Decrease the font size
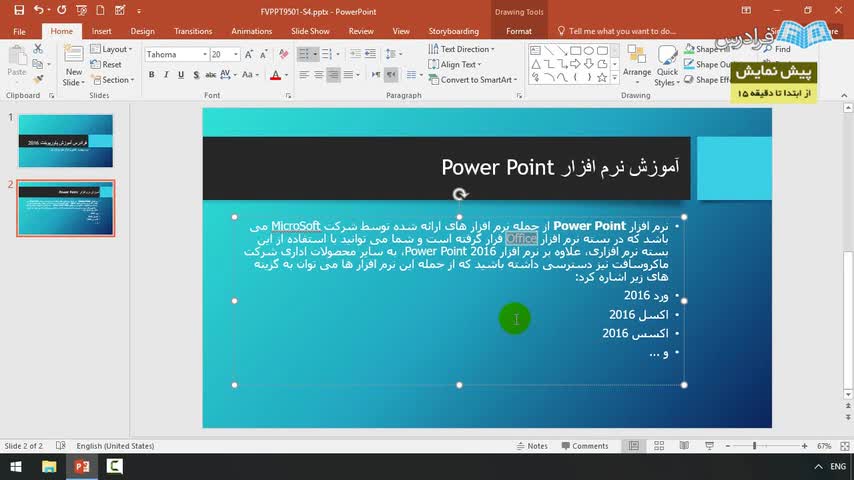Screen dimensions: 854x480 point(264,54)
